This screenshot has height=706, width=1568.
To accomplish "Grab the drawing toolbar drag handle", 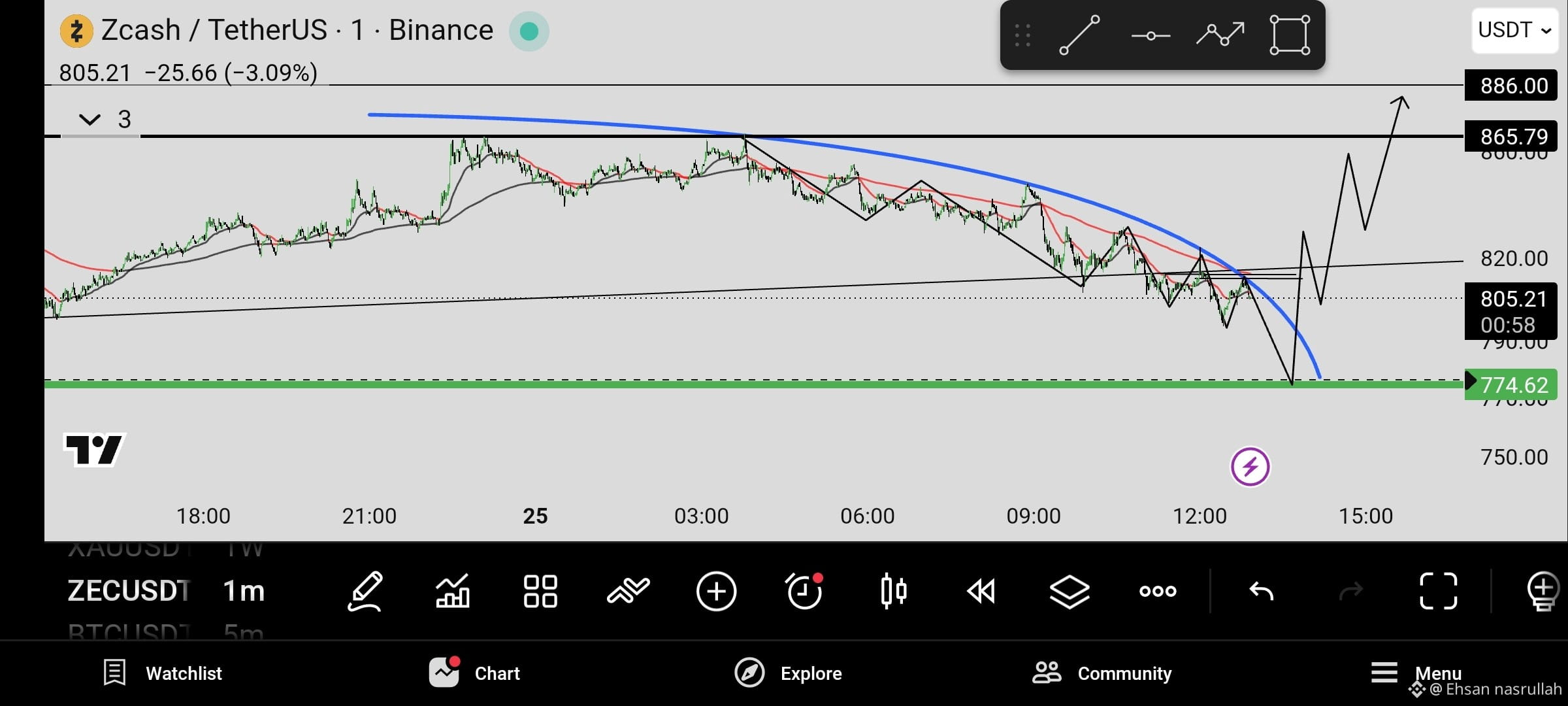I will pyautogui.click(x=1023, y=35).
